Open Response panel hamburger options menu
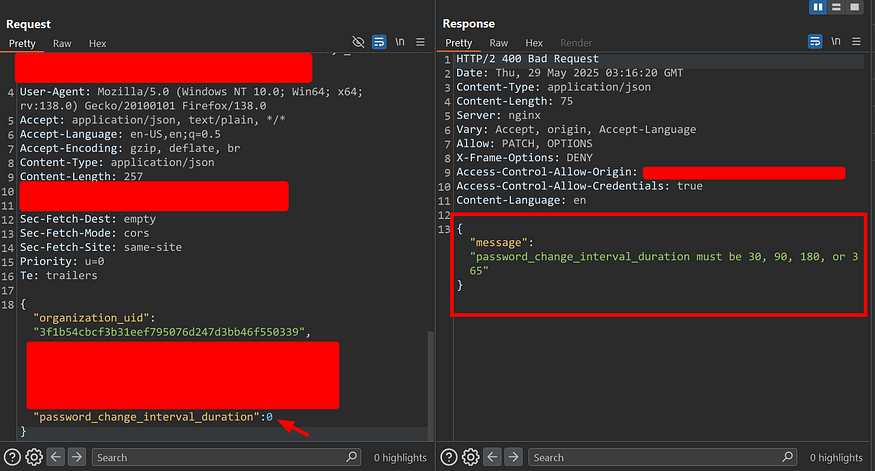The width and height of the screenshot is (875, 471). (x=857, y=43)
